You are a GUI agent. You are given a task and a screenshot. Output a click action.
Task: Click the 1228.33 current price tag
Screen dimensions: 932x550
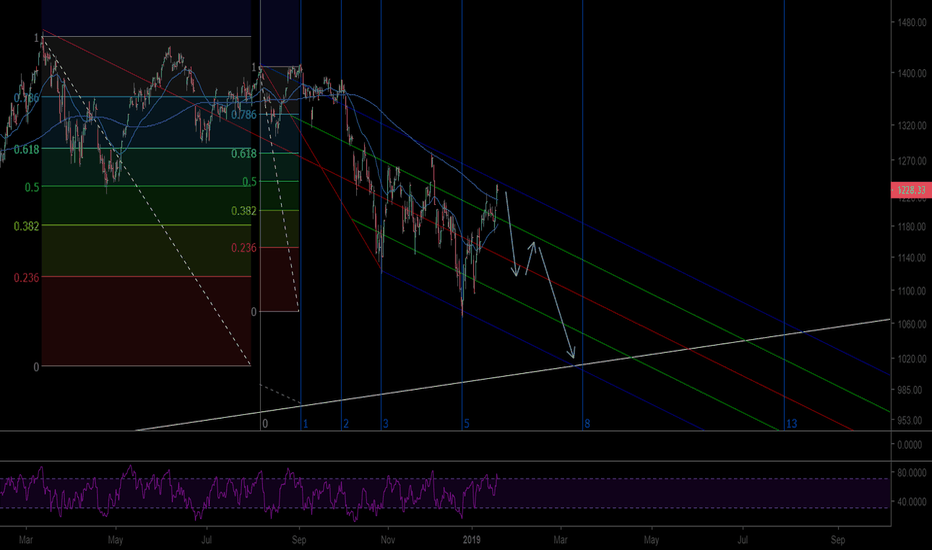pyautogui.click(x=911, y=190)
